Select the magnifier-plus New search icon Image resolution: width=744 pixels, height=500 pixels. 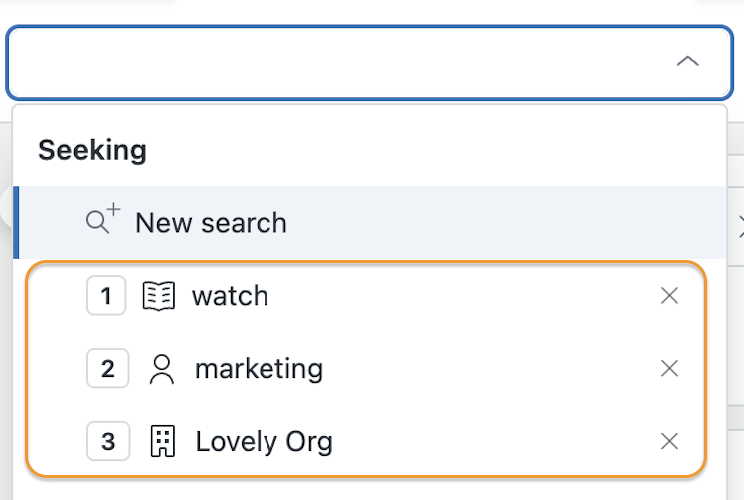102,219
